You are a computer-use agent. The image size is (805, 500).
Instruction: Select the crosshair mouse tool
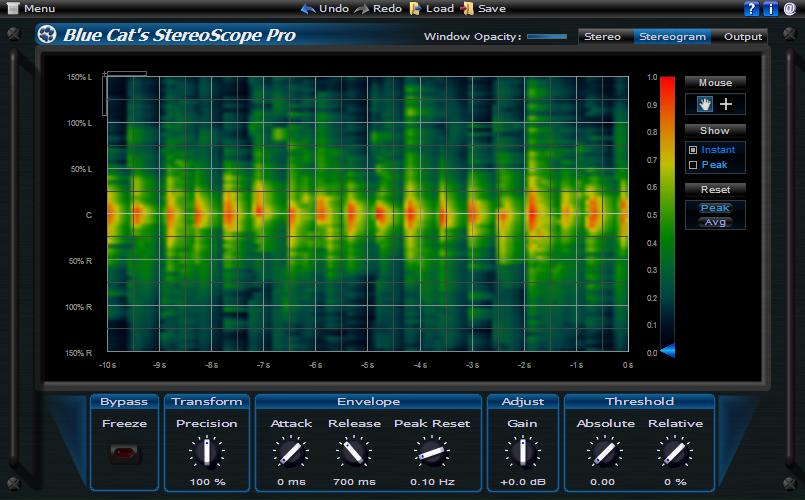726,104
